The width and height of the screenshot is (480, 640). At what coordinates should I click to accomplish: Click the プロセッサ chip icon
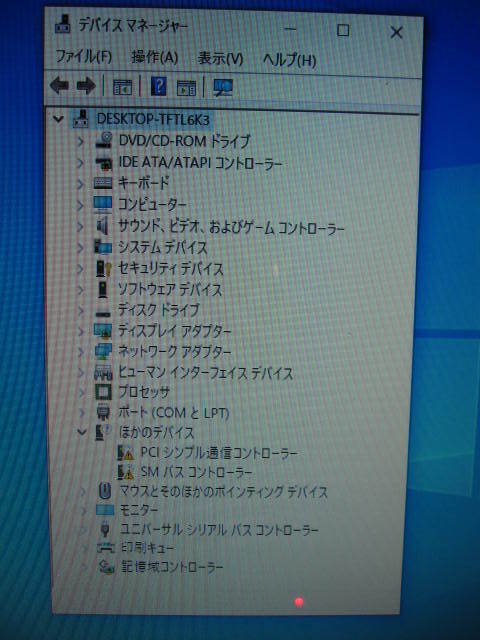click(103, 392)
